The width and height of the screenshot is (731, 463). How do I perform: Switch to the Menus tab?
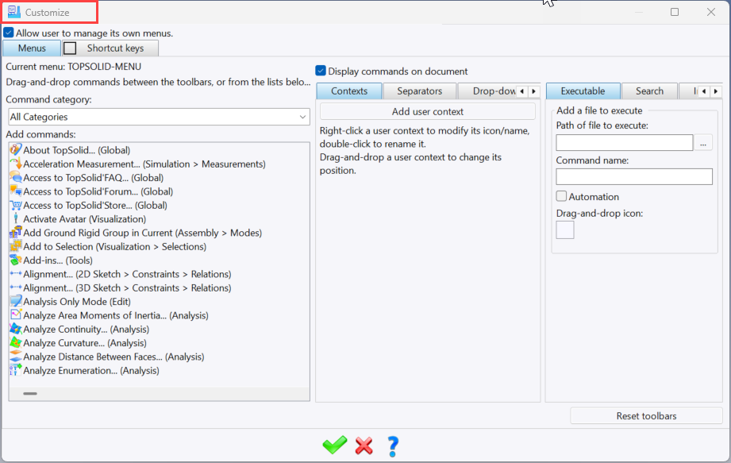coord(32,48)
